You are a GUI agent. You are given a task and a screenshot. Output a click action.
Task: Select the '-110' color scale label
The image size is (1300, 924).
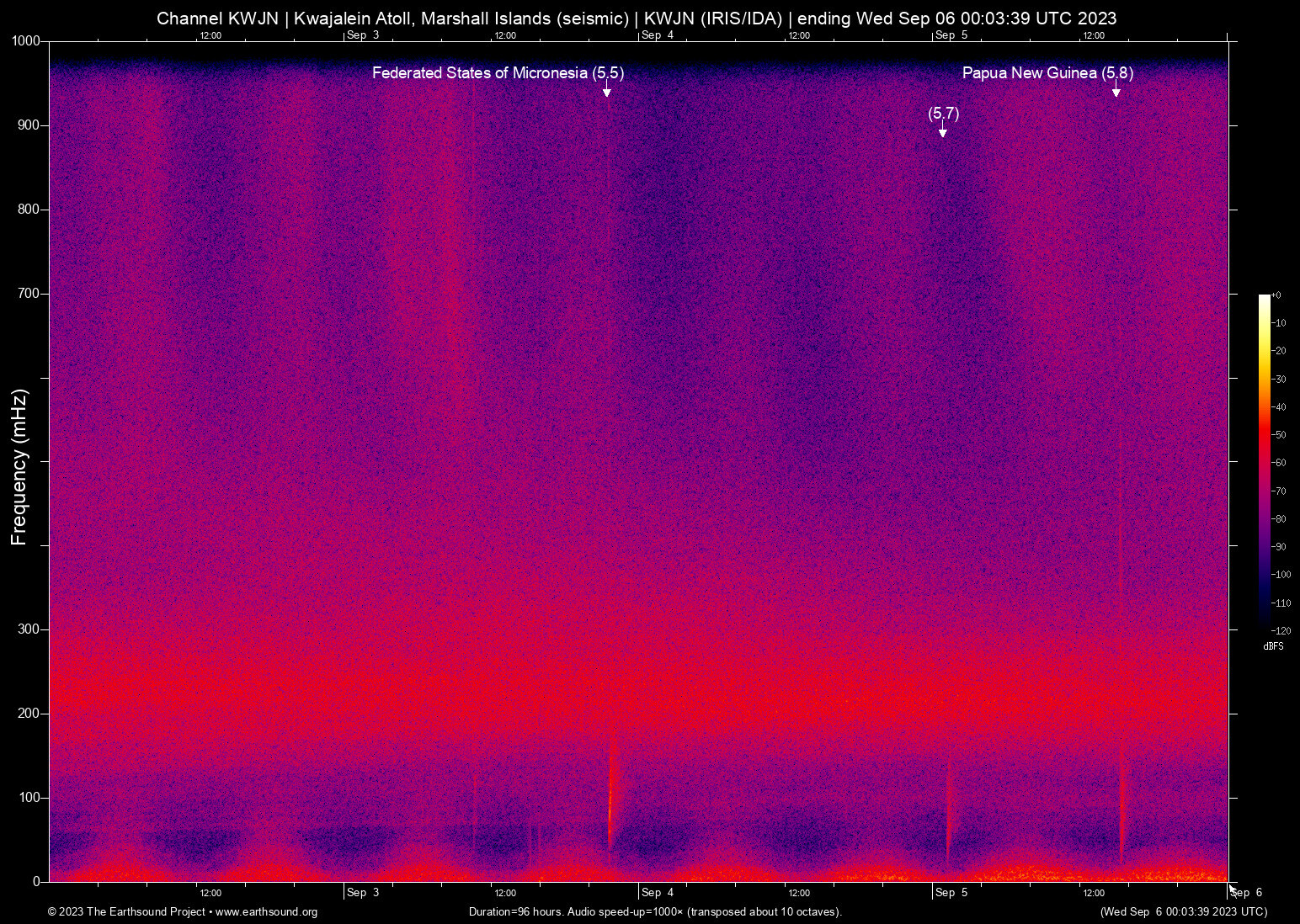coord(1281,603)
